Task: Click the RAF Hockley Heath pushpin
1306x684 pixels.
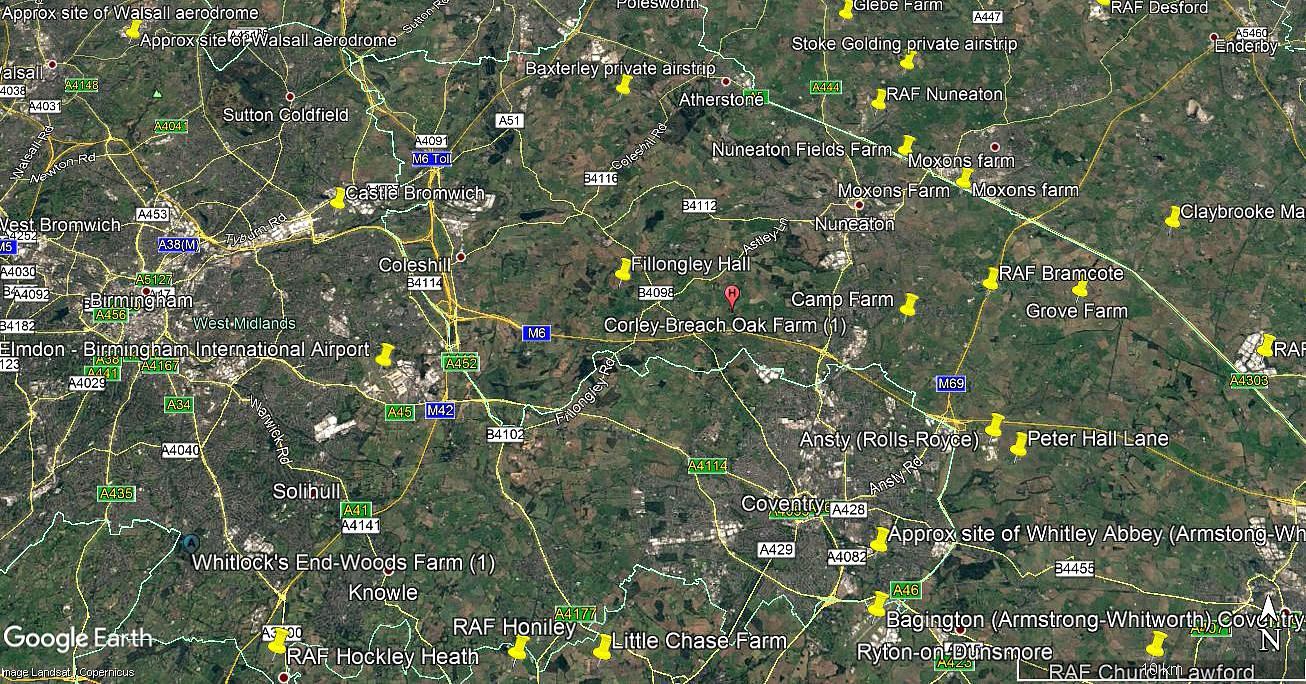Action: coord(278,641)
